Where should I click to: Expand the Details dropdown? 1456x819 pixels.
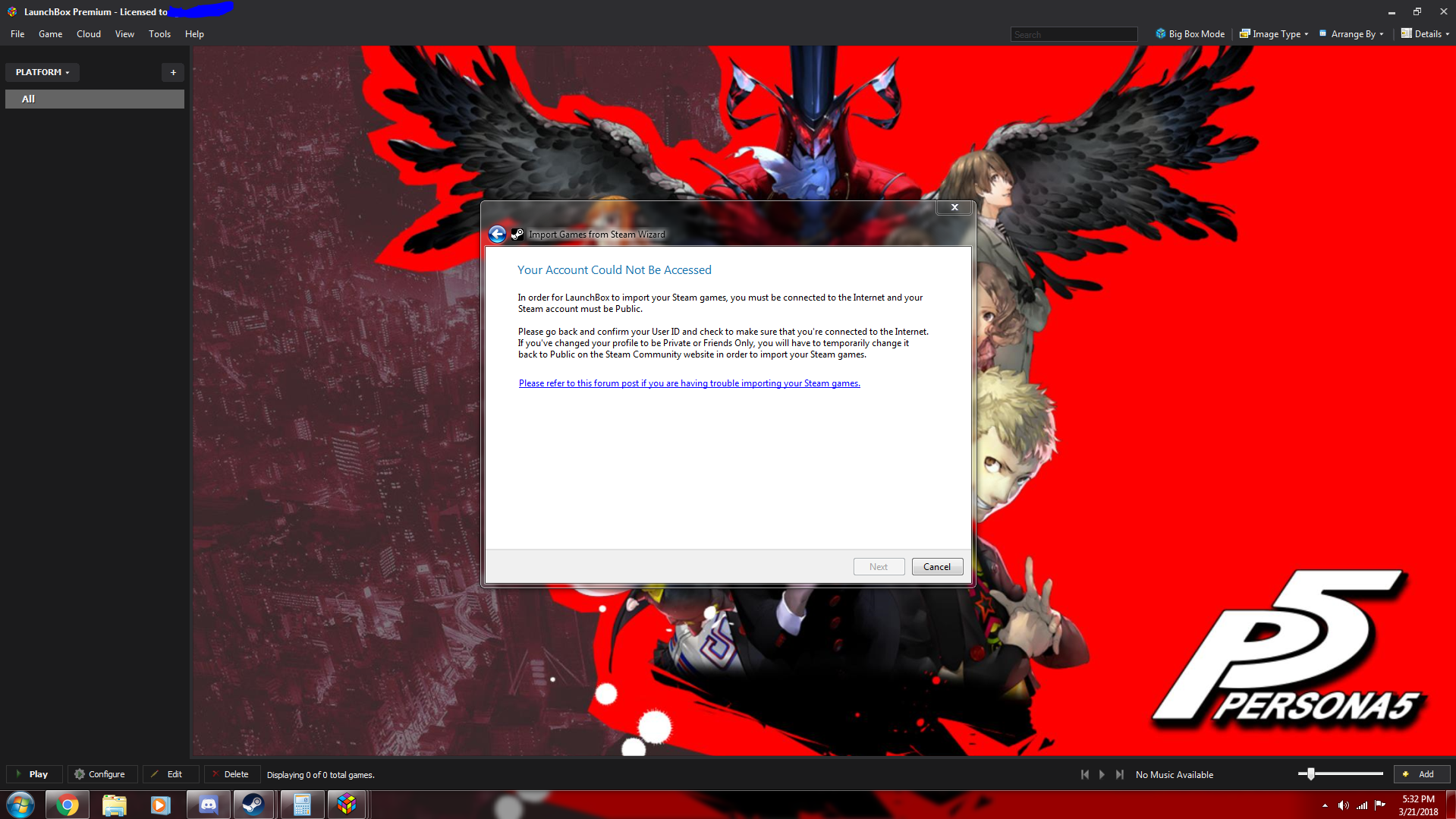point(1425,34)
